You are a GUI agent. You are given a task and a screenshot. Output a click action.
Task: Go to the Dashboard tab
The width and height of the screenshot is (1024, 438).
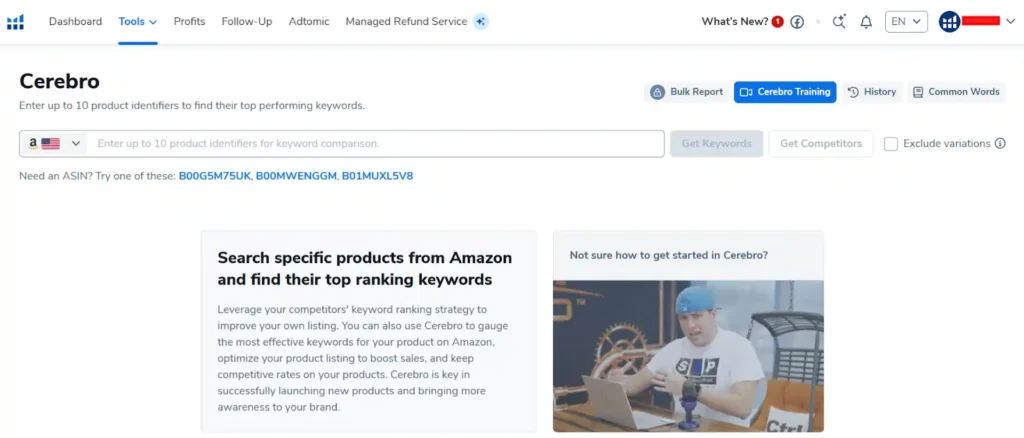click(75, 22)
